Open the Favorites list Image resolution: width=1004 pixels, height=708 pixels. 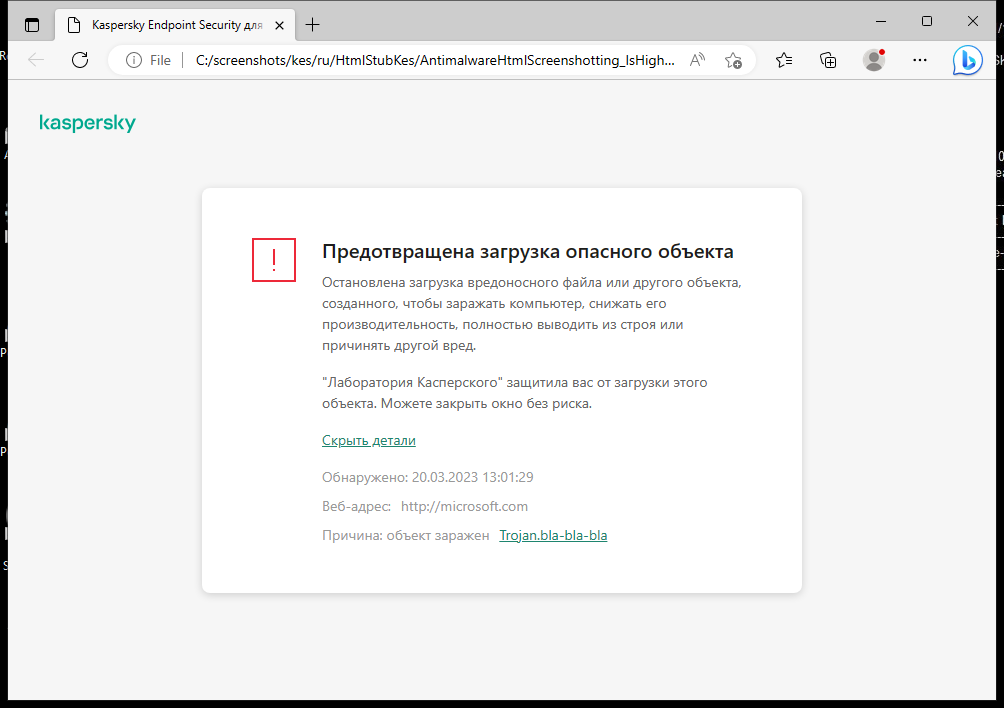pyautogui.click(x=784, y=60)
